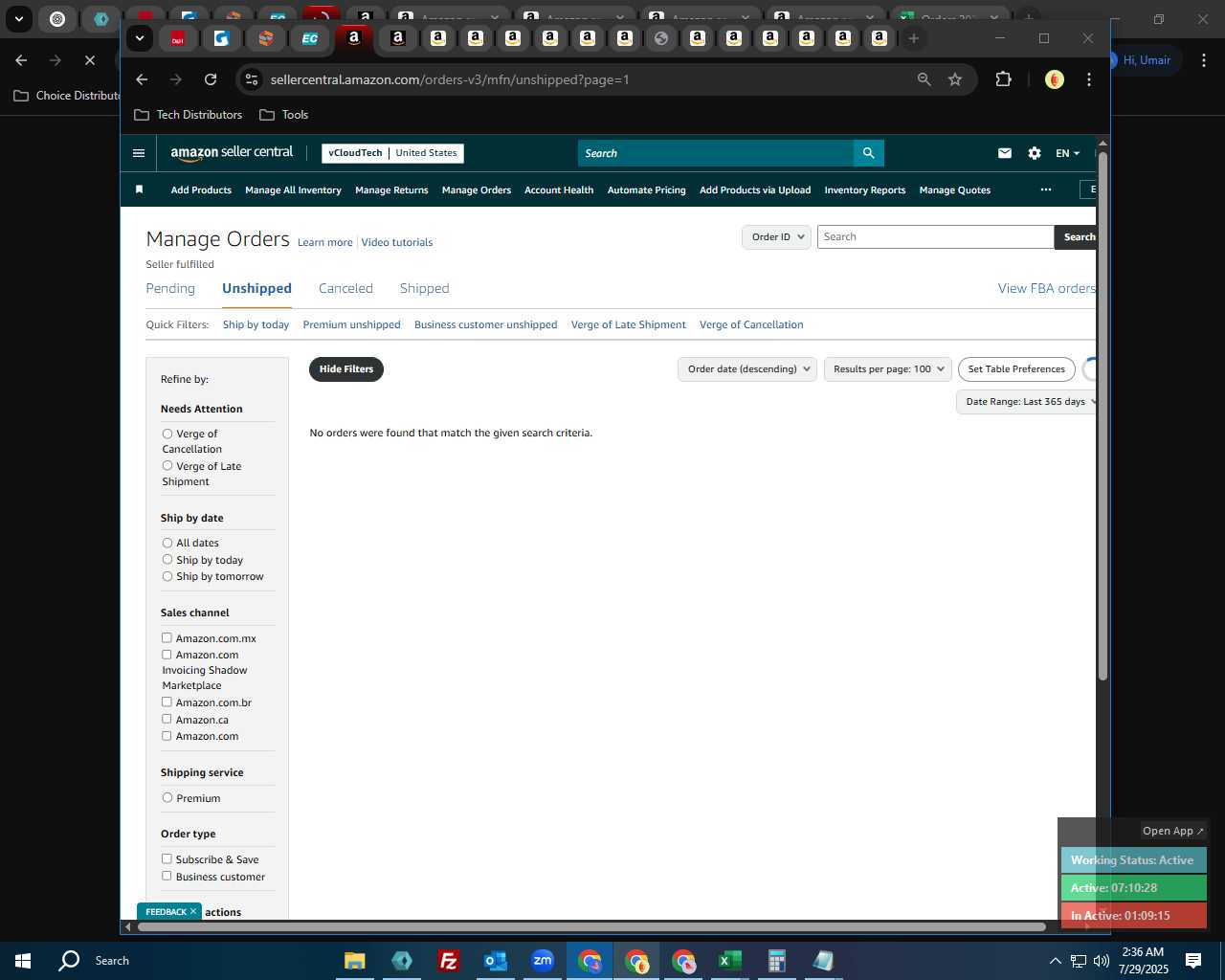Open the EN language dropdown
The image size is (1225, 980).
[1067, 153]
